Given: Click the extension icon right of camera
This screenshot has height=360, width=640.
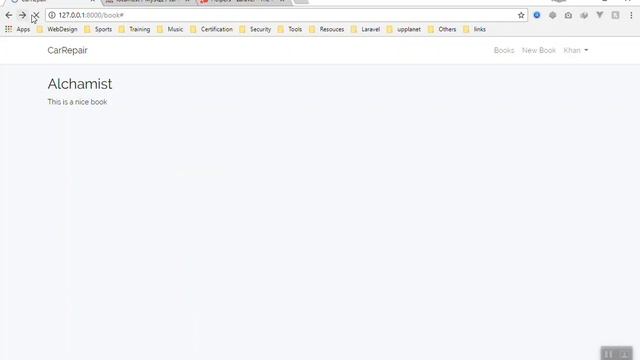Looking at the screenshot, I should pyautogui.click(x=584, y=15).
